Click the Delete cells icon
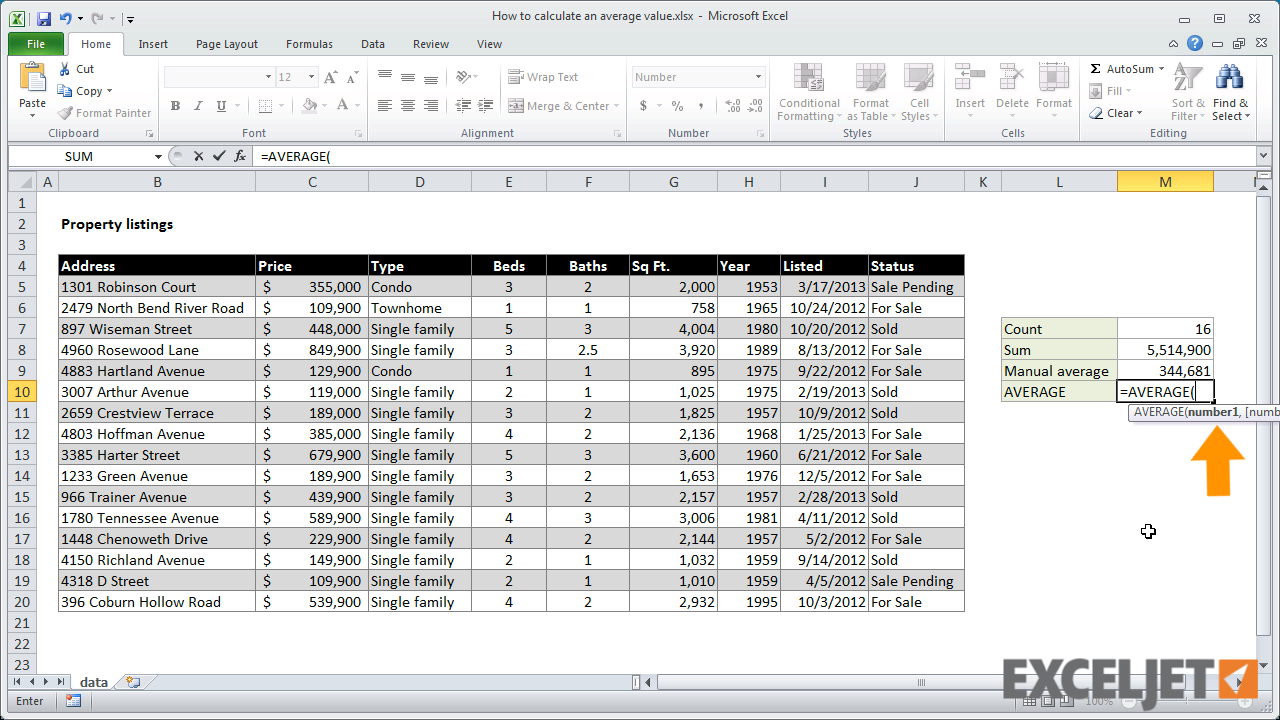Screen dimensions: 1280x720 click(1011, 78)
